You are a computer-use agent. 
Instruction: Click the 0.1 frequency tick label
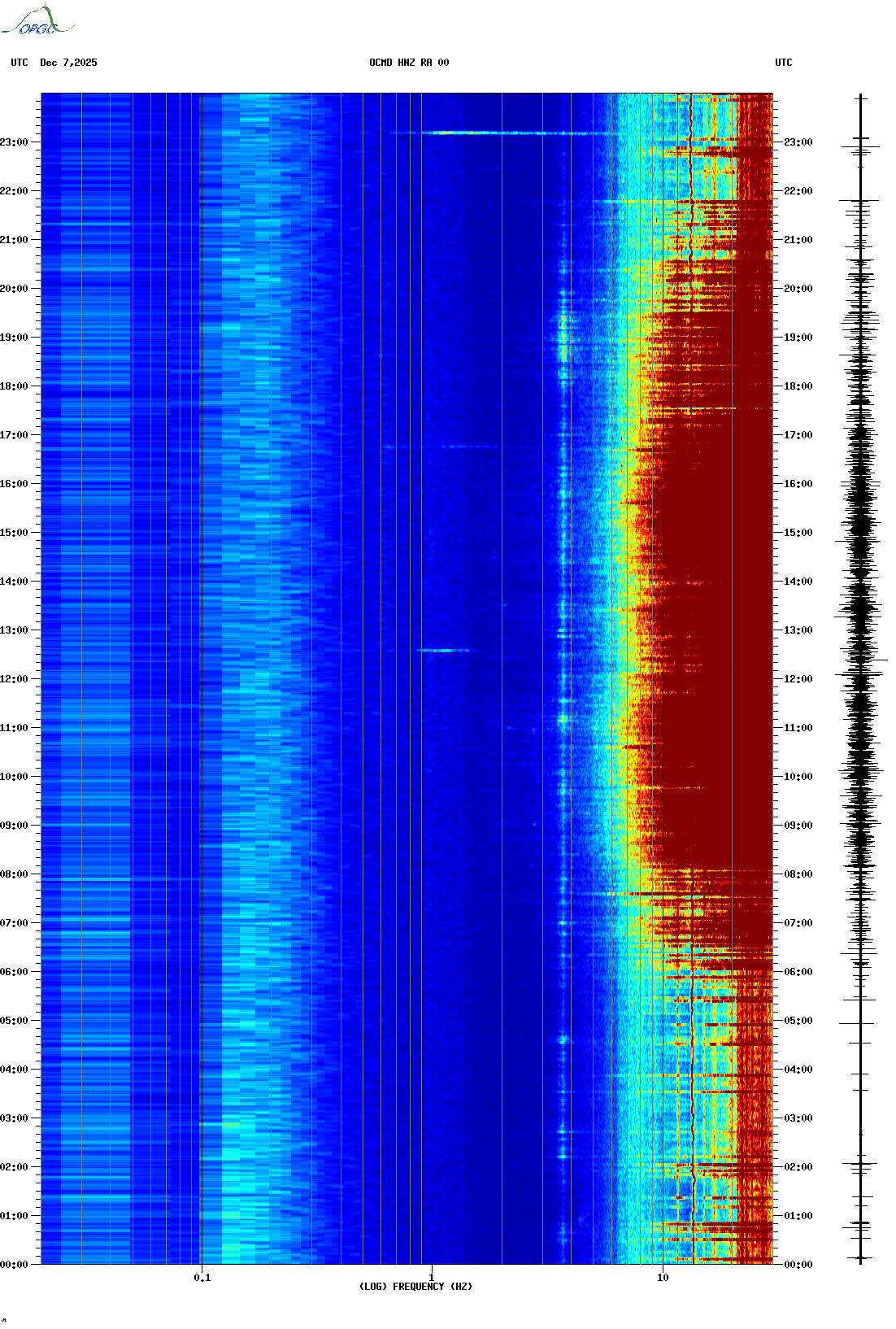pos(202,1277)
